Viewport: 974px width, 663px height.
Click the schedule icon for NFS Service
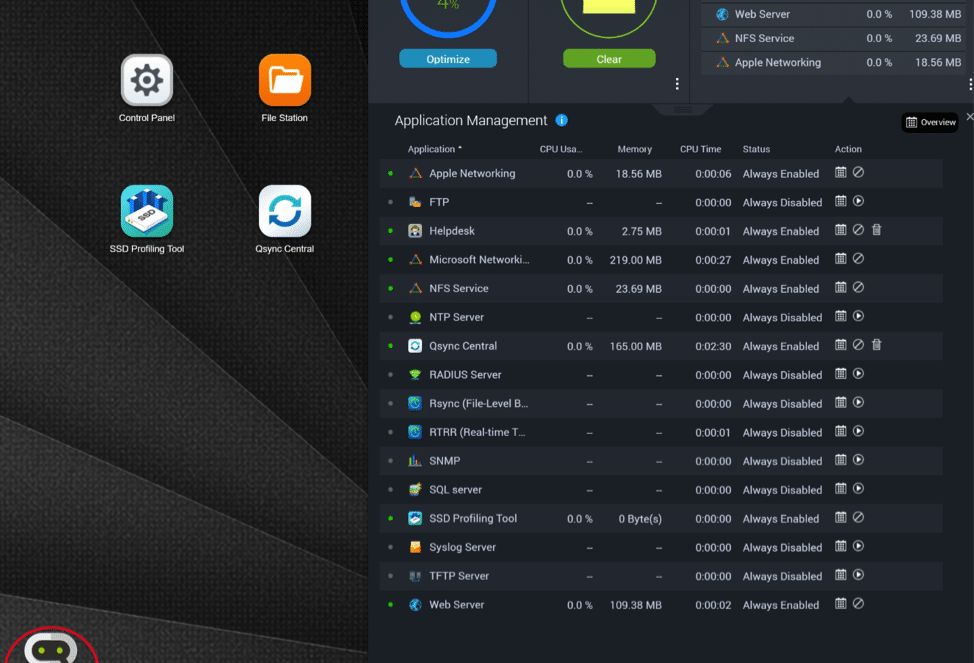tap(840, 288)
